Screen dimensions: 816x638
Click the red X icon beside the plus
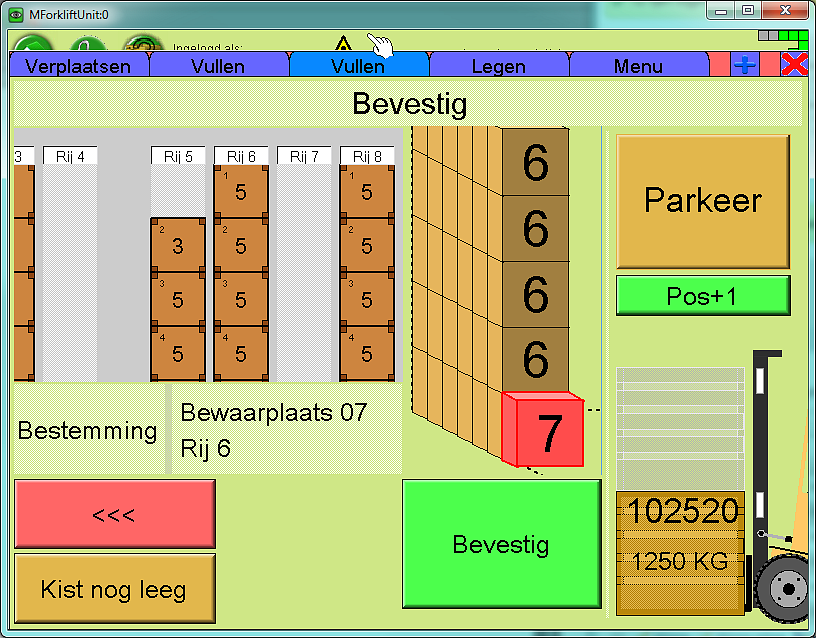tap(794, 65)
